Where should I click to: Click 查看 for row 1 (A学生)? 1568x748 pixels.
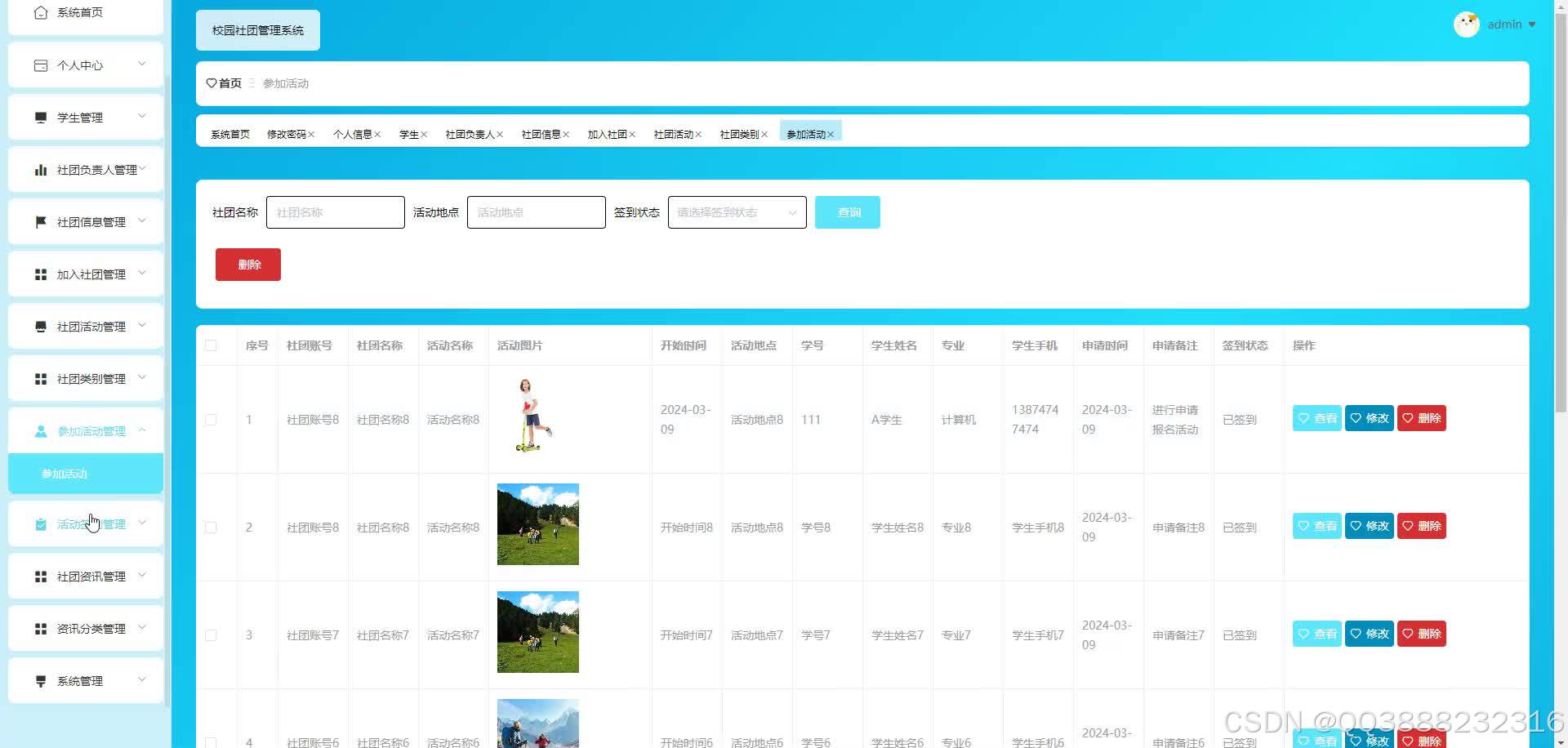pyautogui.click(x=1317, y=418)
